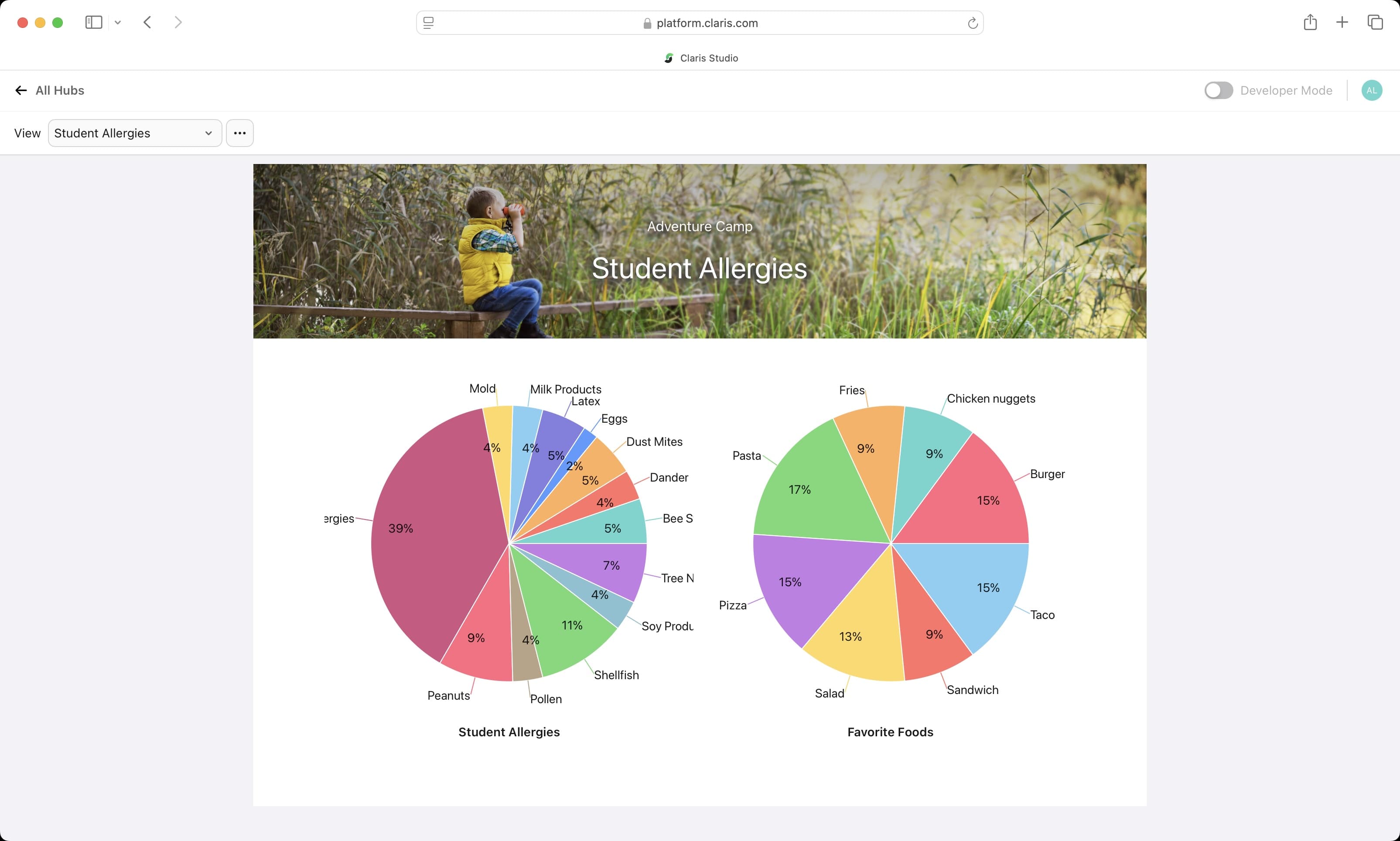1400x841 pixels.
Task: Click the Safari sidebar toggle icon
Action: click(x=93, y=23)
